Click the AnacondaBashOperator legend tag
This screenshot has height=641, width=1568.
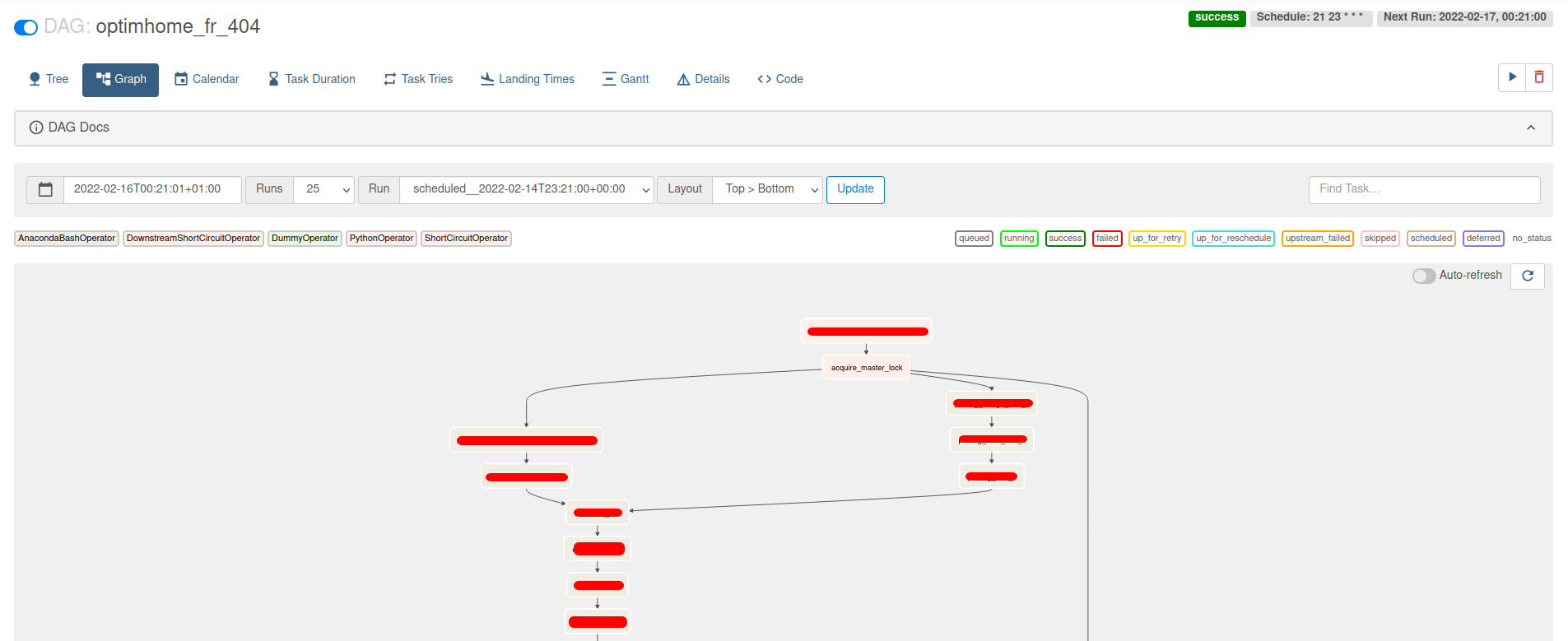tap(67, 239)
